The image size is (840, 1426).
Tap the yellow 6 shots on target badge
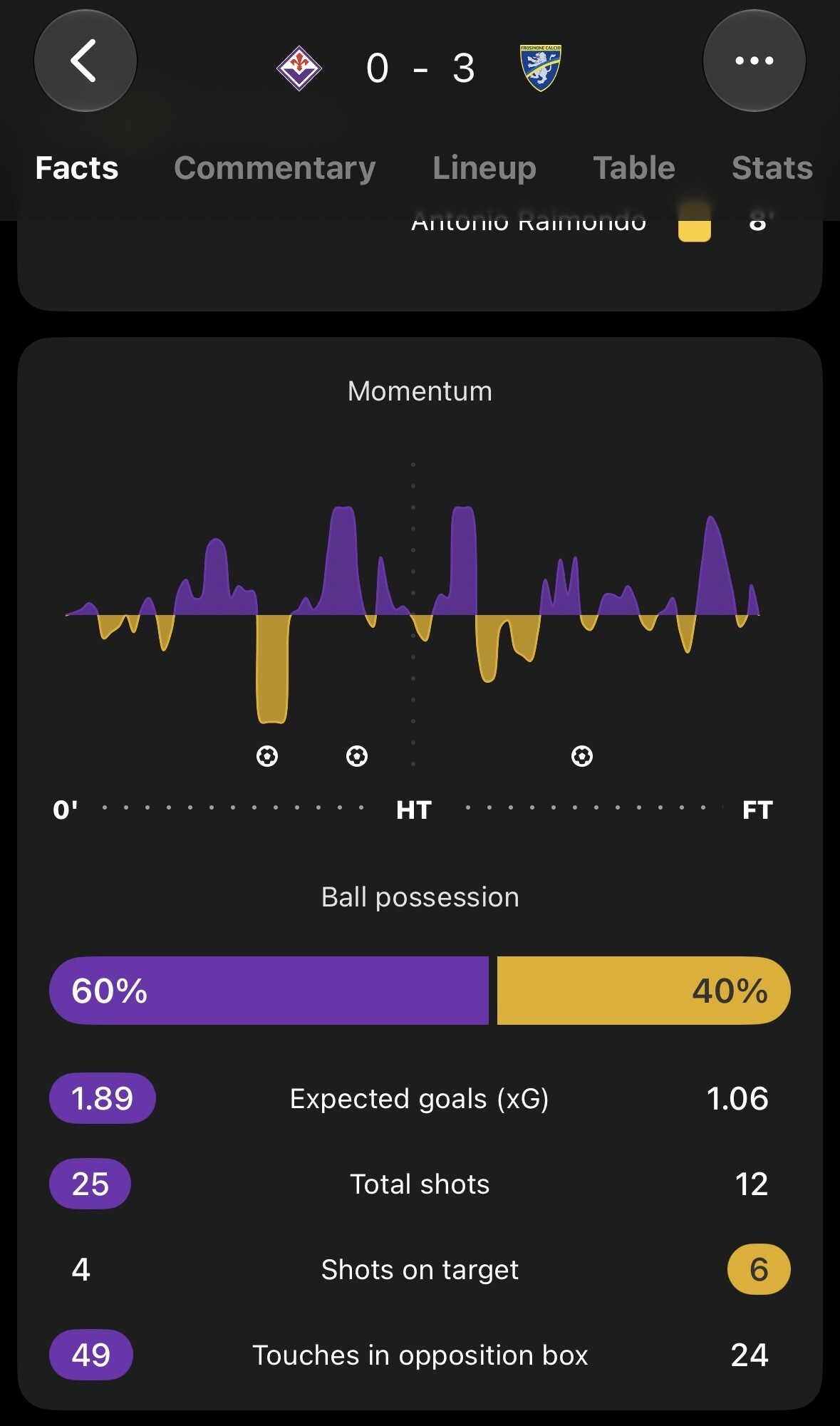tap(759, 1269)
